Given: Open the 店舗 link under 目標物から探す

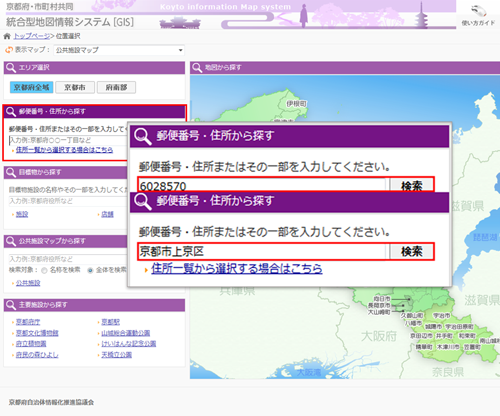Looking at the screenshot, I should 107,214.
